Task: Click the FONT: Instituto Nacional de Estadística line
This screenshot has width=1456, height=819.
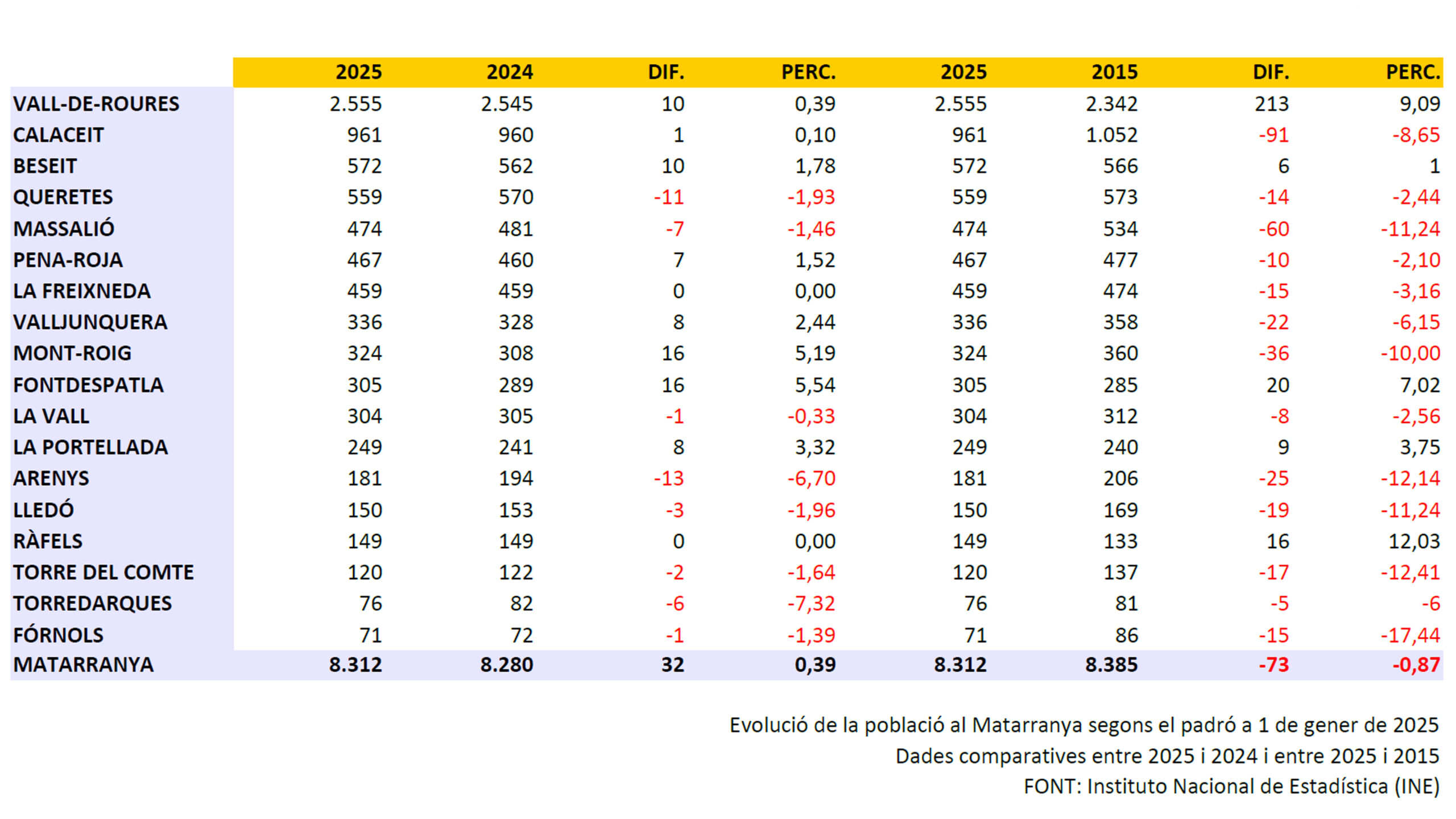Action: pyautogui.click(x=1231, y=787)
